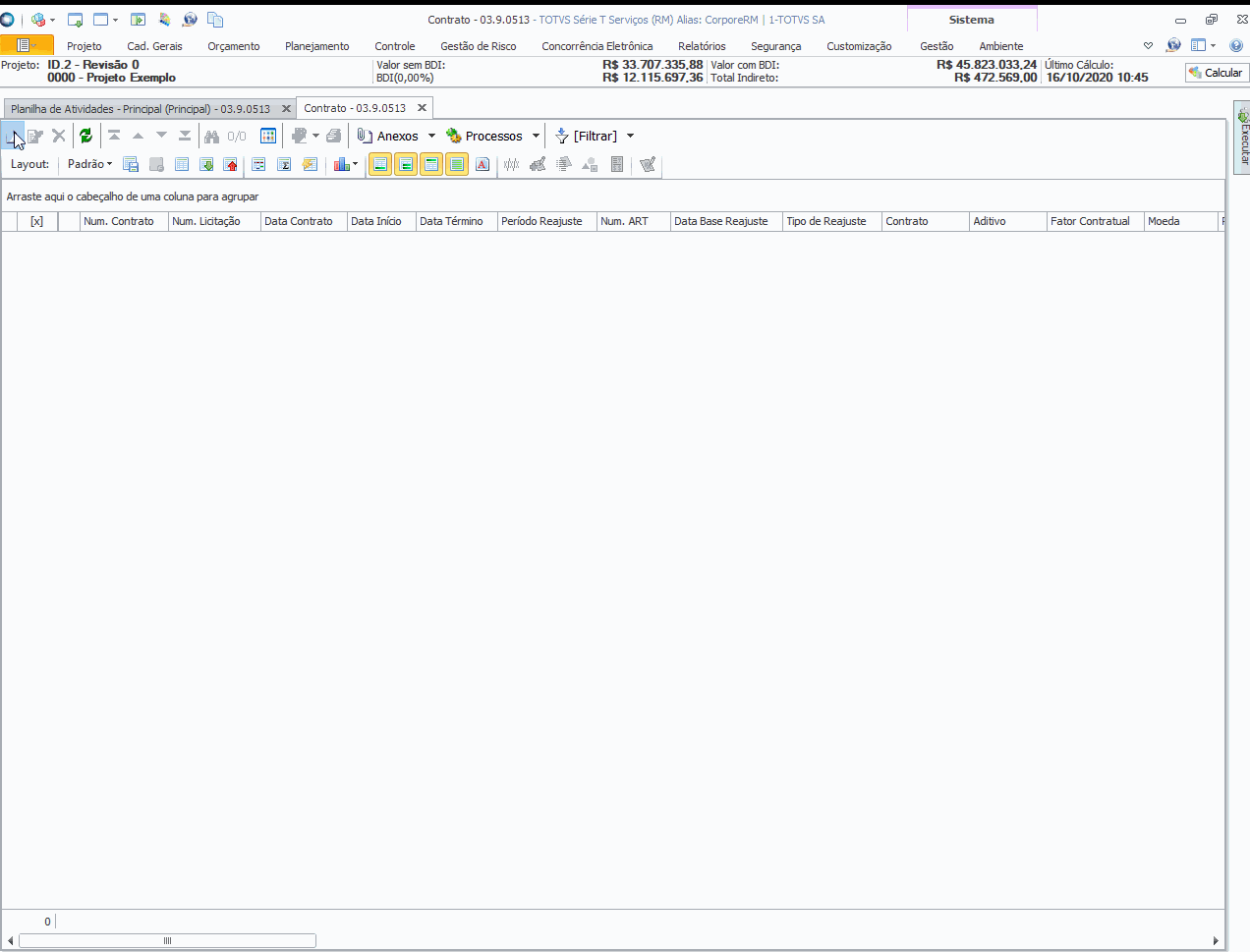Click the font formatting 'A' icon
Viewport: 1250px width, 952px height.
483,165
